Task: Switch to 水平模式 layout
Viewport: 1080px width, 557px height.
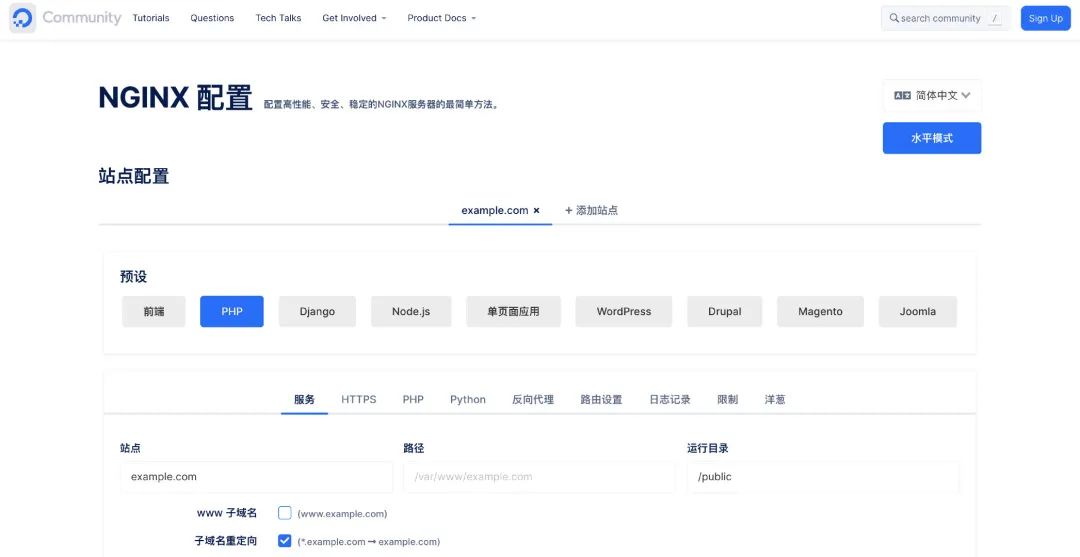Action: (x=932, y=138)
